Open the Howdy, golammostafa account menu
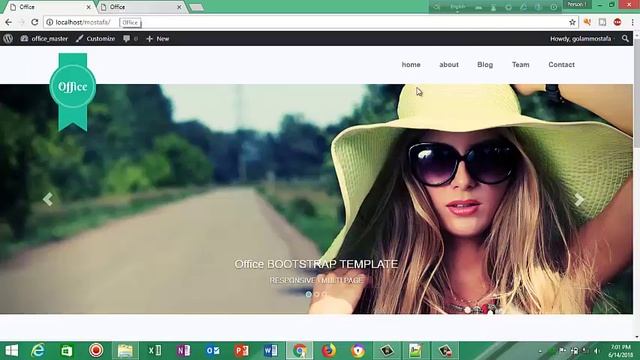The height and width of the screenshot is (360, 640). (582, 39)
